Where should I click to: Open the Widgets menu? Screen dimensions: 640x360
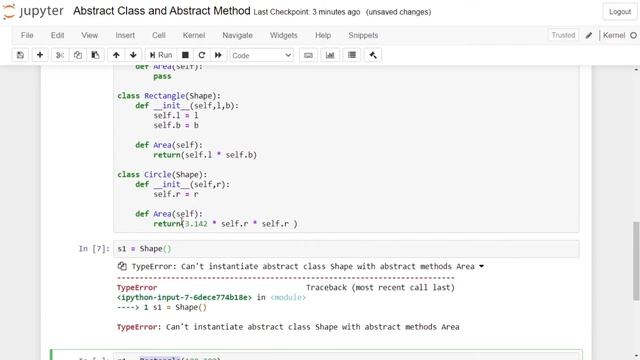click(284, 36)
